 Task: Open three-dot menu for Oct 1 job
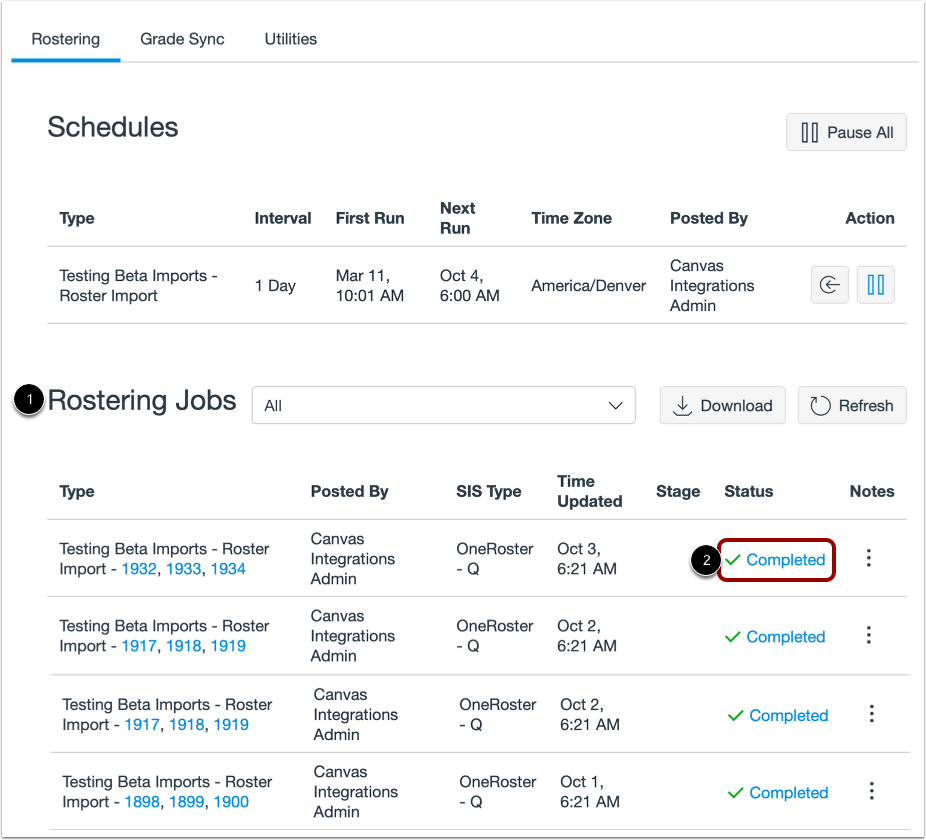click(872, 791)
